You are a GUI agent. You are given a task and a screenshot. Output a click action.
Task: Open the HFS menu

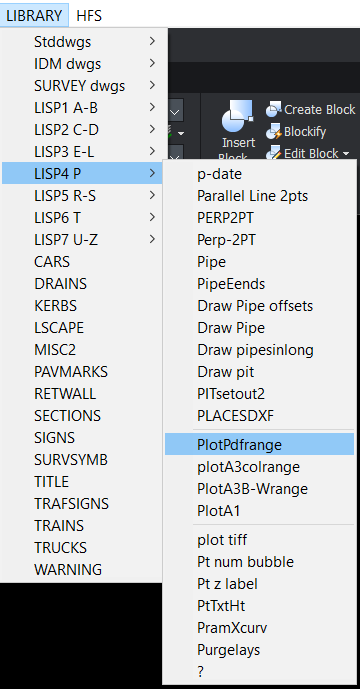pos(89,16)
